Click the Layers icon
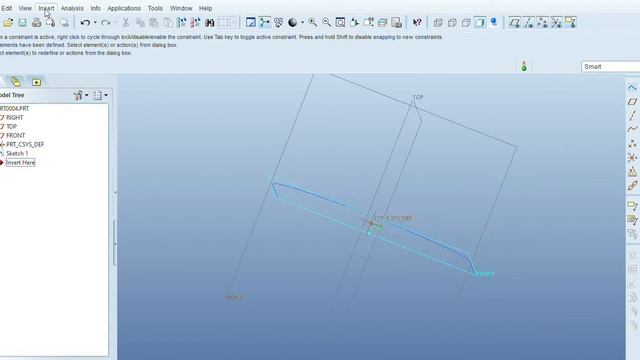The image size is (640, 360). coord(382,23)
